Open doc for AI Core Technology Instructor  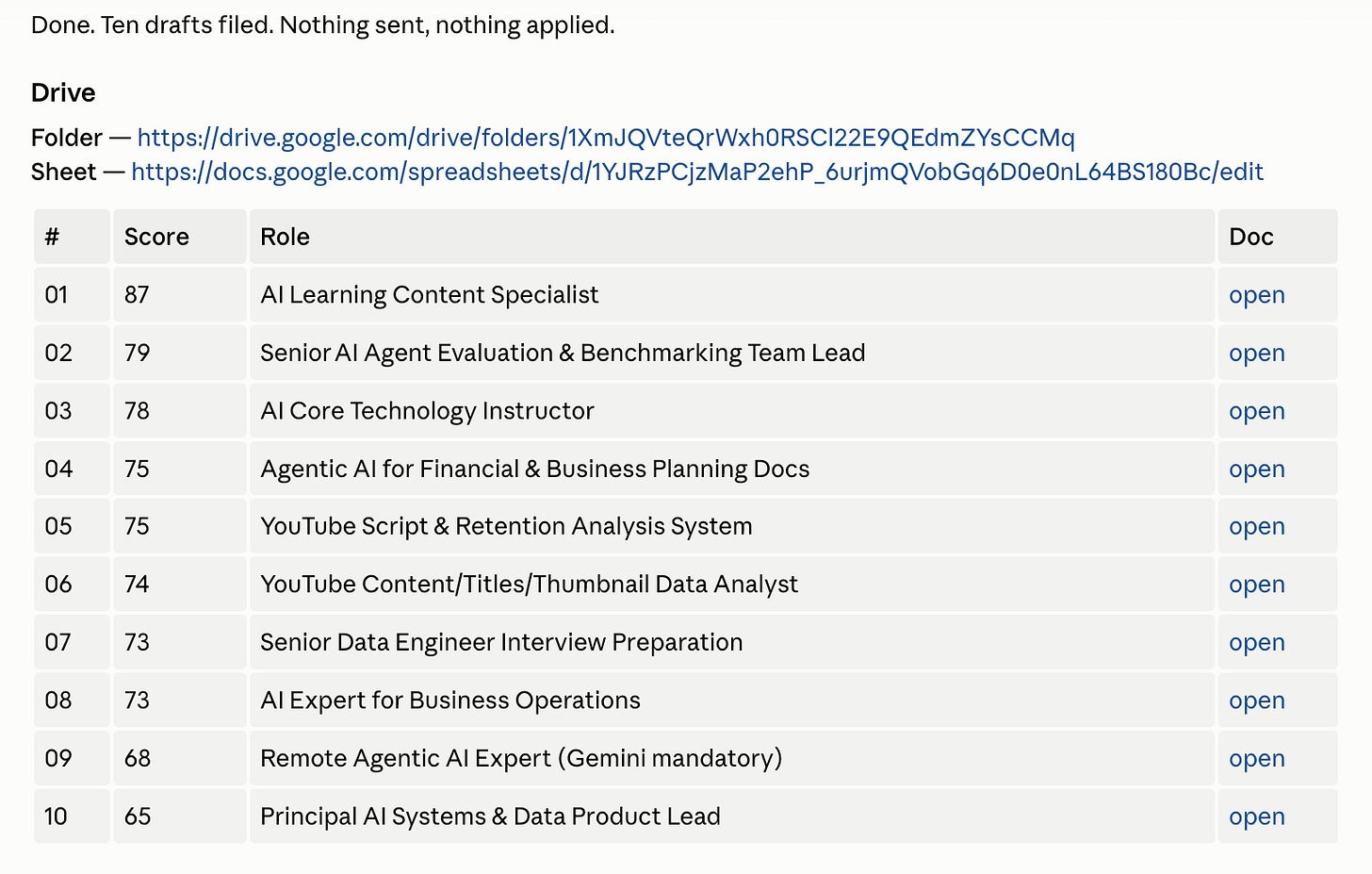pyautogui.click(x=1257, y=411)
